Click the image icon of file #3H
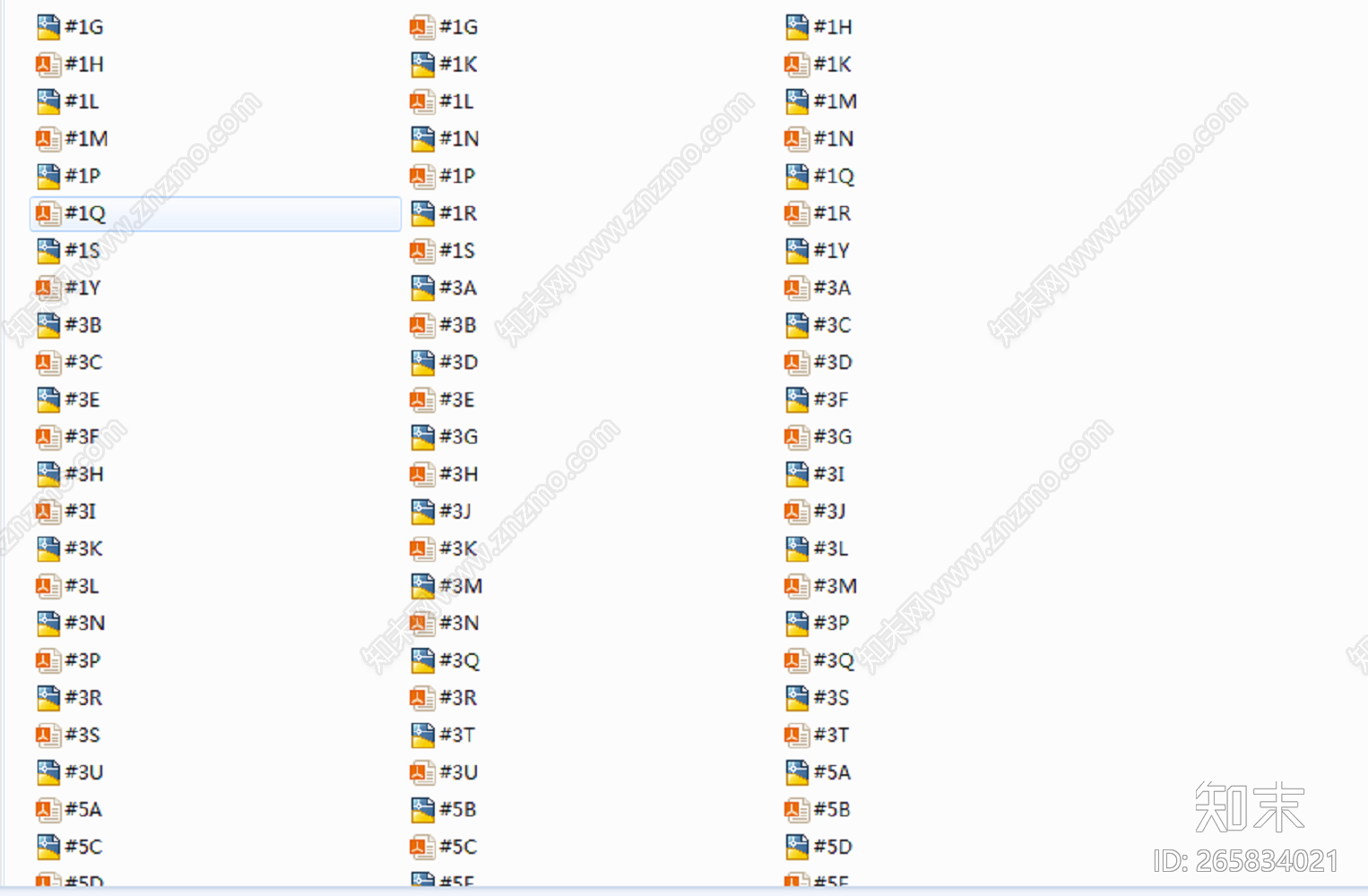 (x=48, y=474)
